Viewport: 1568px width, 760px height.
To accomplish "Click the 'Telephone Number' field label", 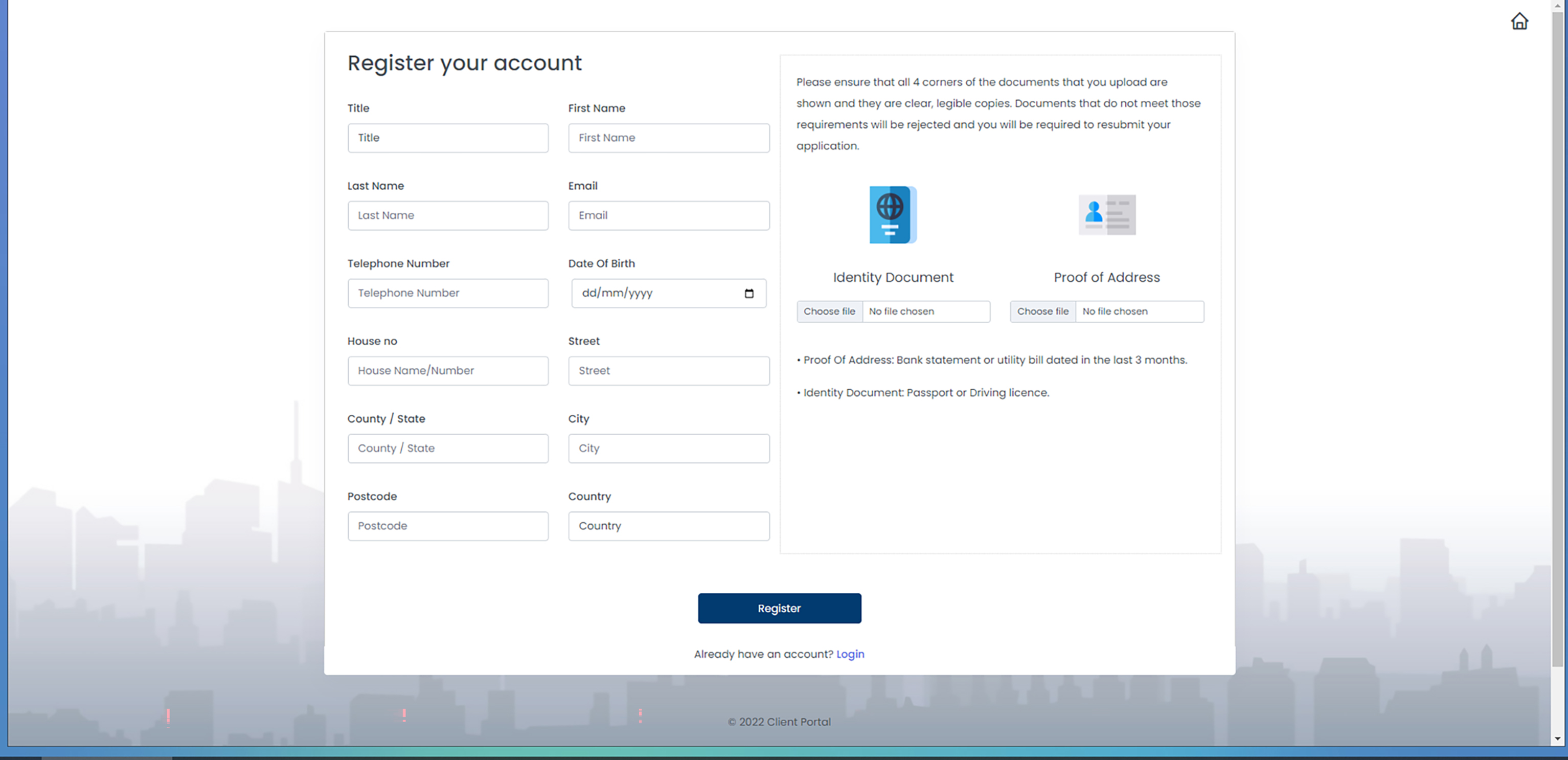I will [398, 264].
